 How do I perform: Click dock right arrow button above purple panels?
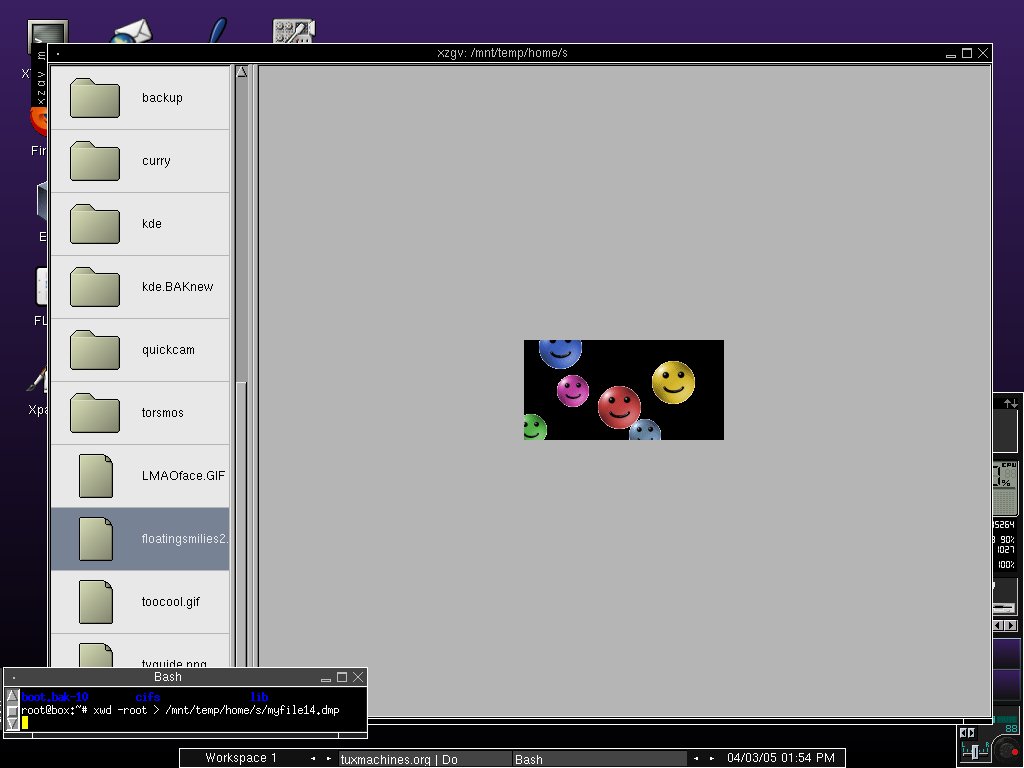pos(1011,626)
